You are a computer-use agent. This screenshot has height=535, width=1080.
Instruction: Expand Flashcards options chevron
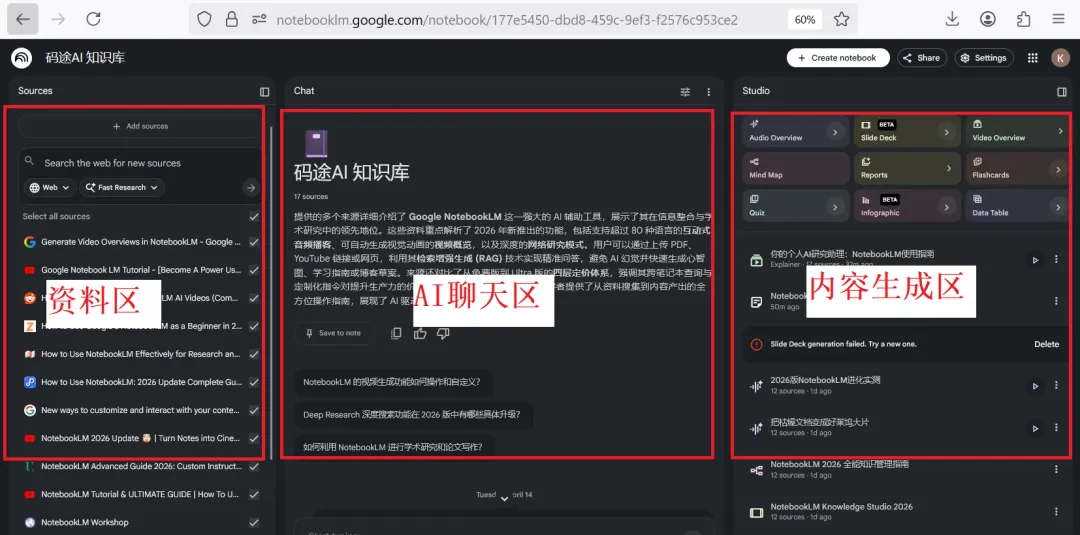tap(1059, 169)
